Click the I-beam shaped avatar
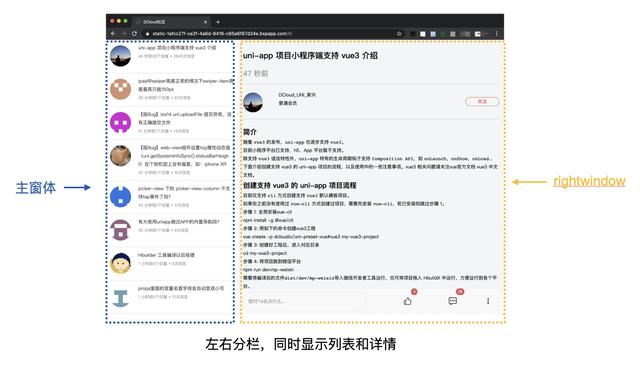Viewport: 640px width, 382px height. pos(120,298)
